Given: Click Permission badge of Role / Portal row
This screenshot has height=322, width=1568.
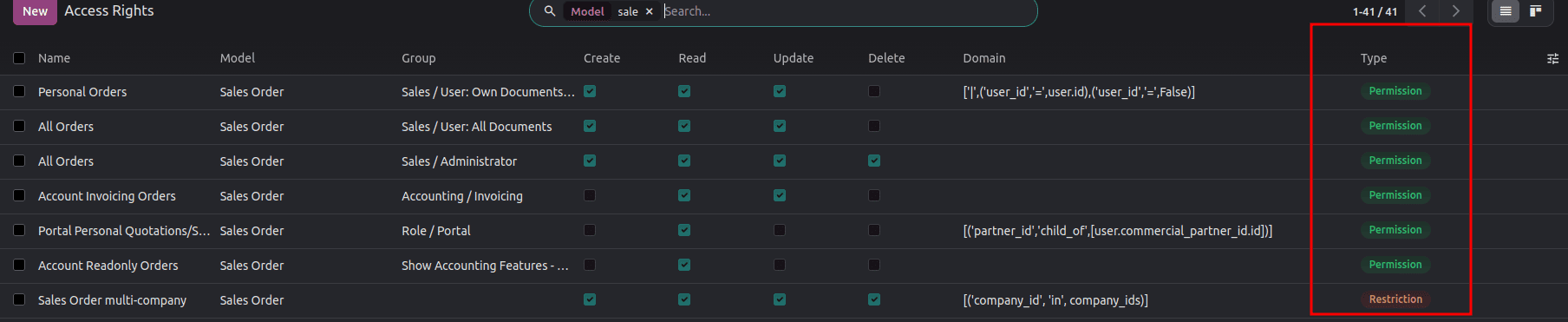Looking at the screenshot, I should point(1395,230).
